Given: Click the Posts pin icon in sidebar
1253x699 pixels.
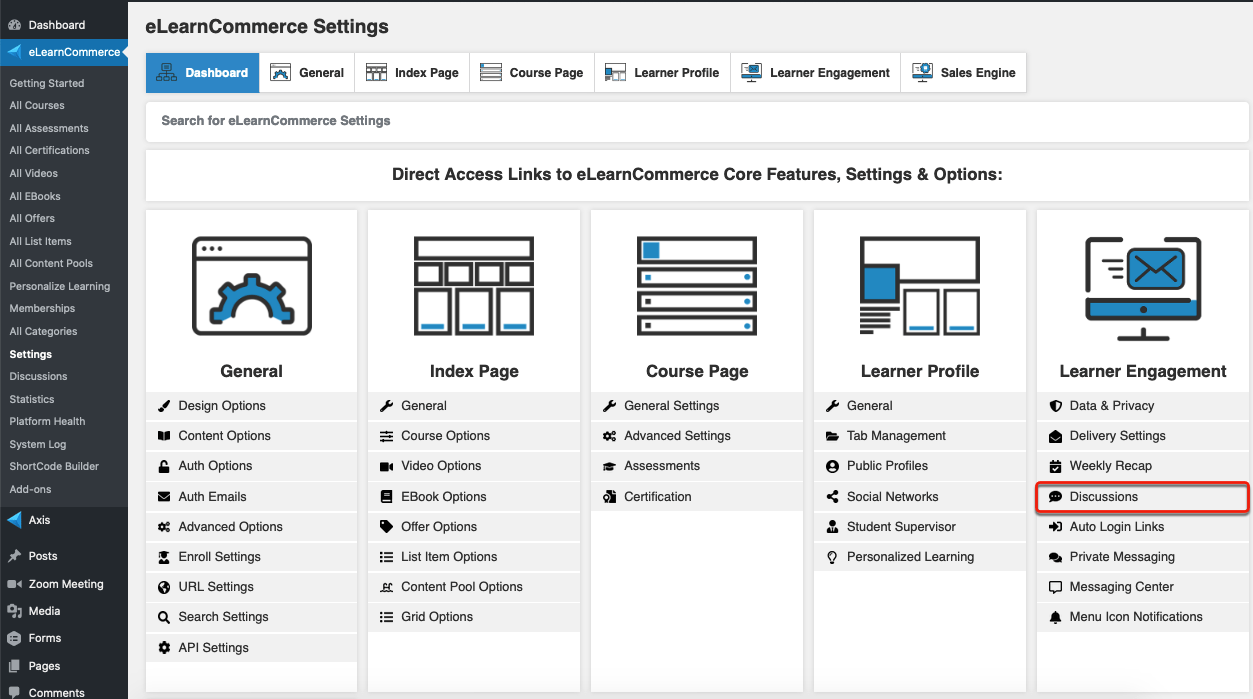Looking at the screenshot, I should [x=14, y=556].
